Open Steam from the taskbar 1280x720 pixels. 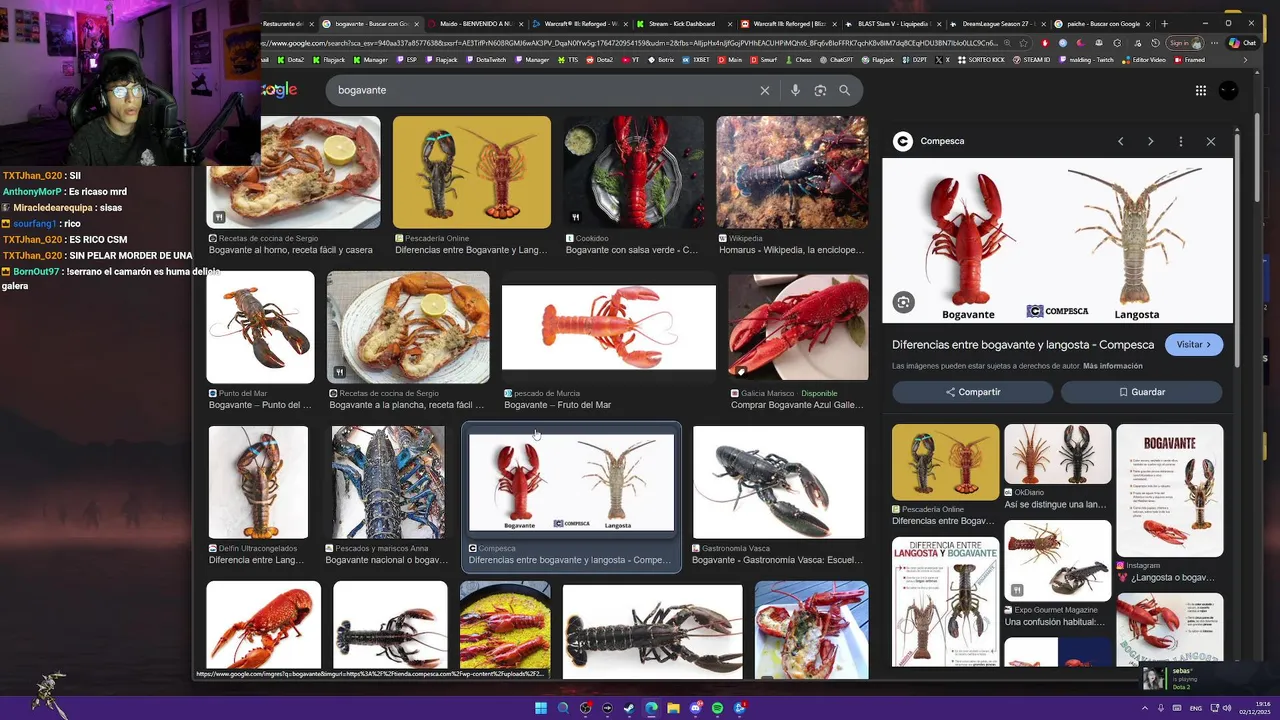pyautogui.click(x=629, y=708)
